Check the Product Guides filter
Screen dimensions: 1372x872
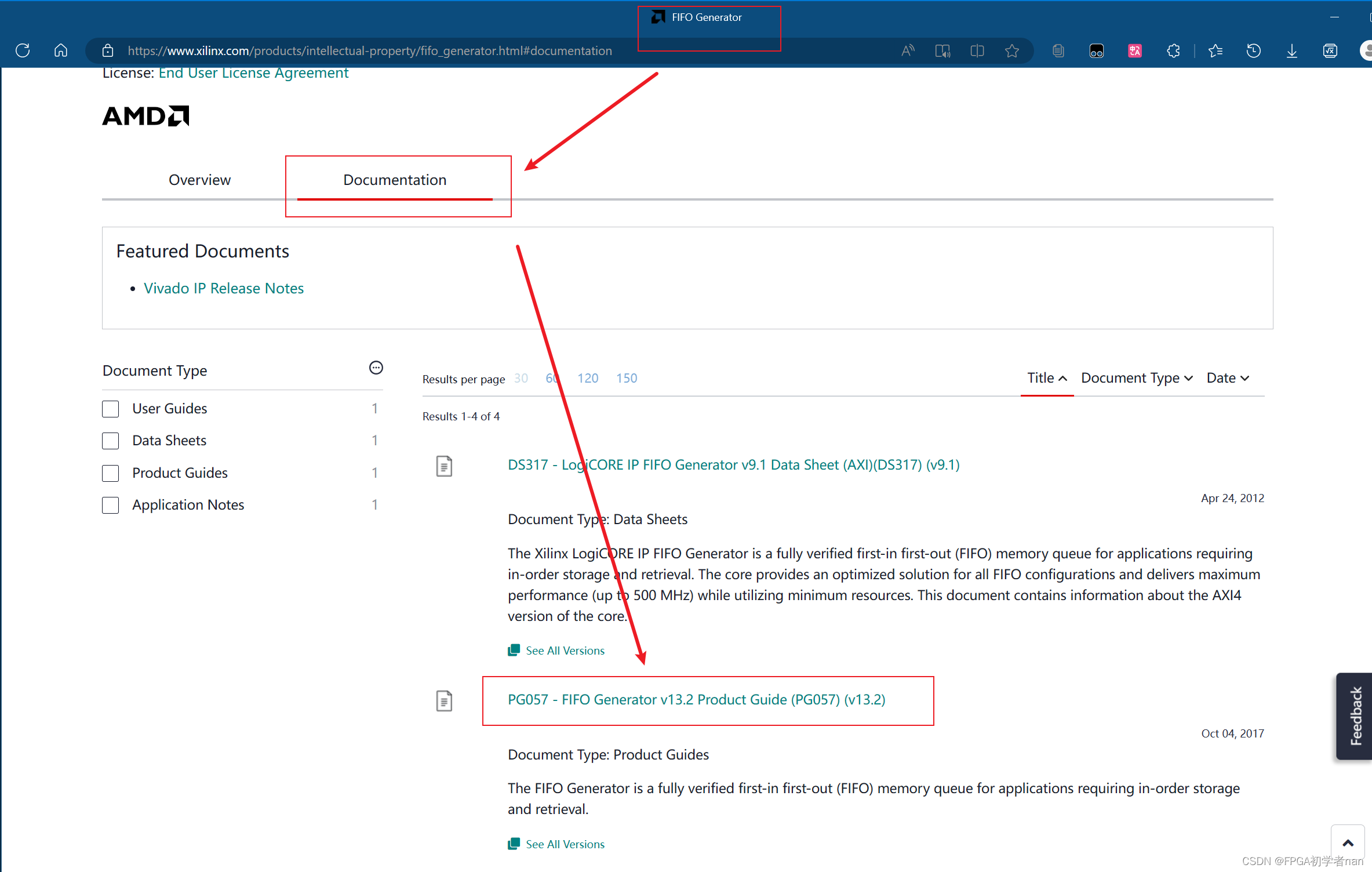coord(111,473)
